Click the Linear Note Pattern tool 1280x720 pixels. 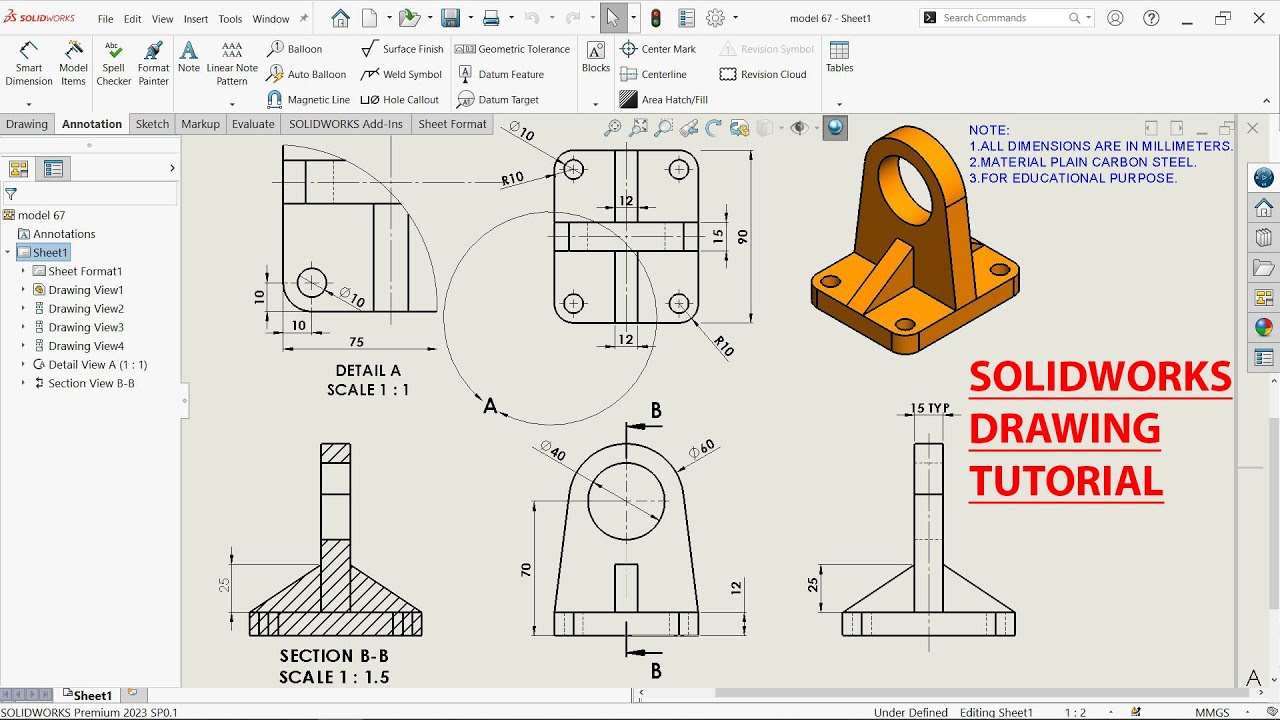tap(232, 64)
